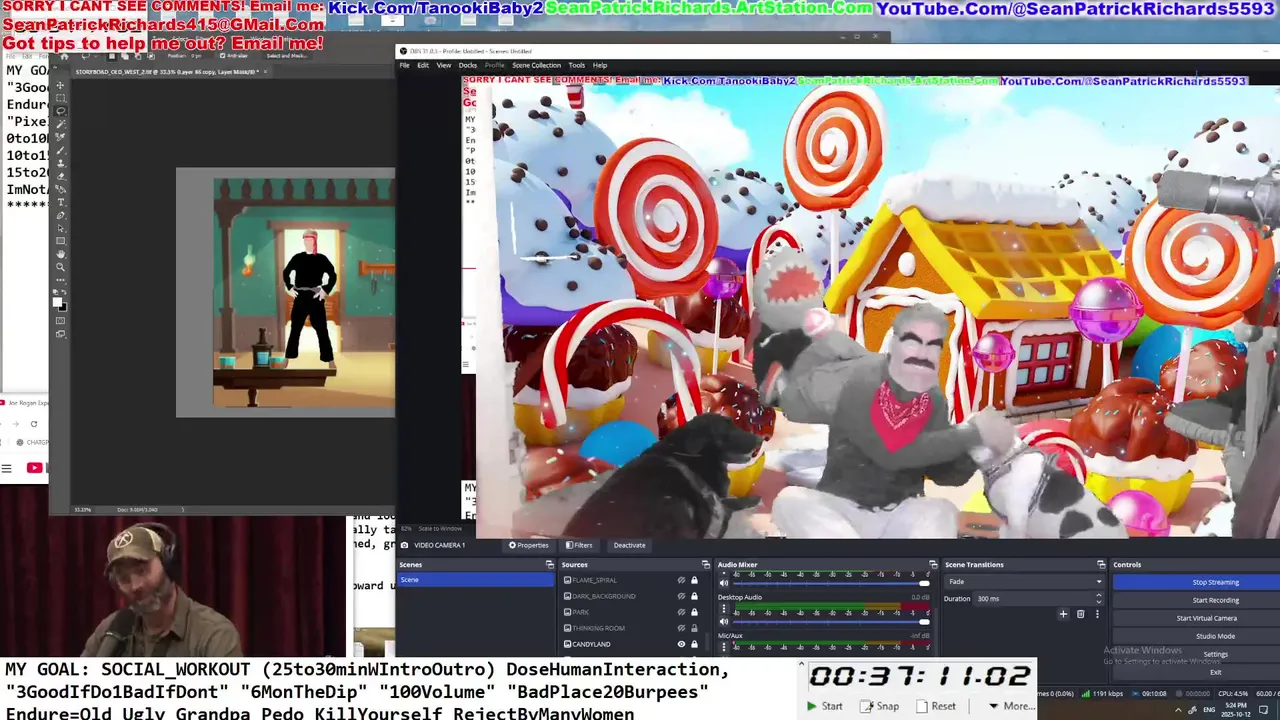Toggle lock on FLAME_SPIRAL source

pyautogui.click(x=694, y=580)
